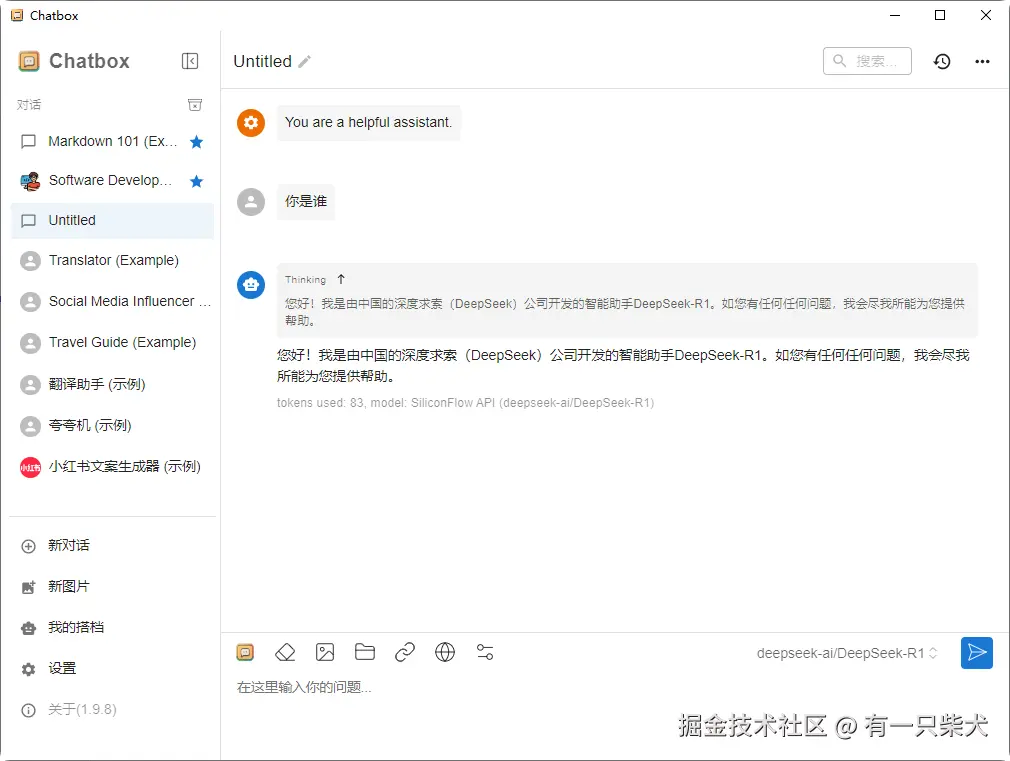
Task: Click the blue robot assistant avatar
Action: coord(251,284)
